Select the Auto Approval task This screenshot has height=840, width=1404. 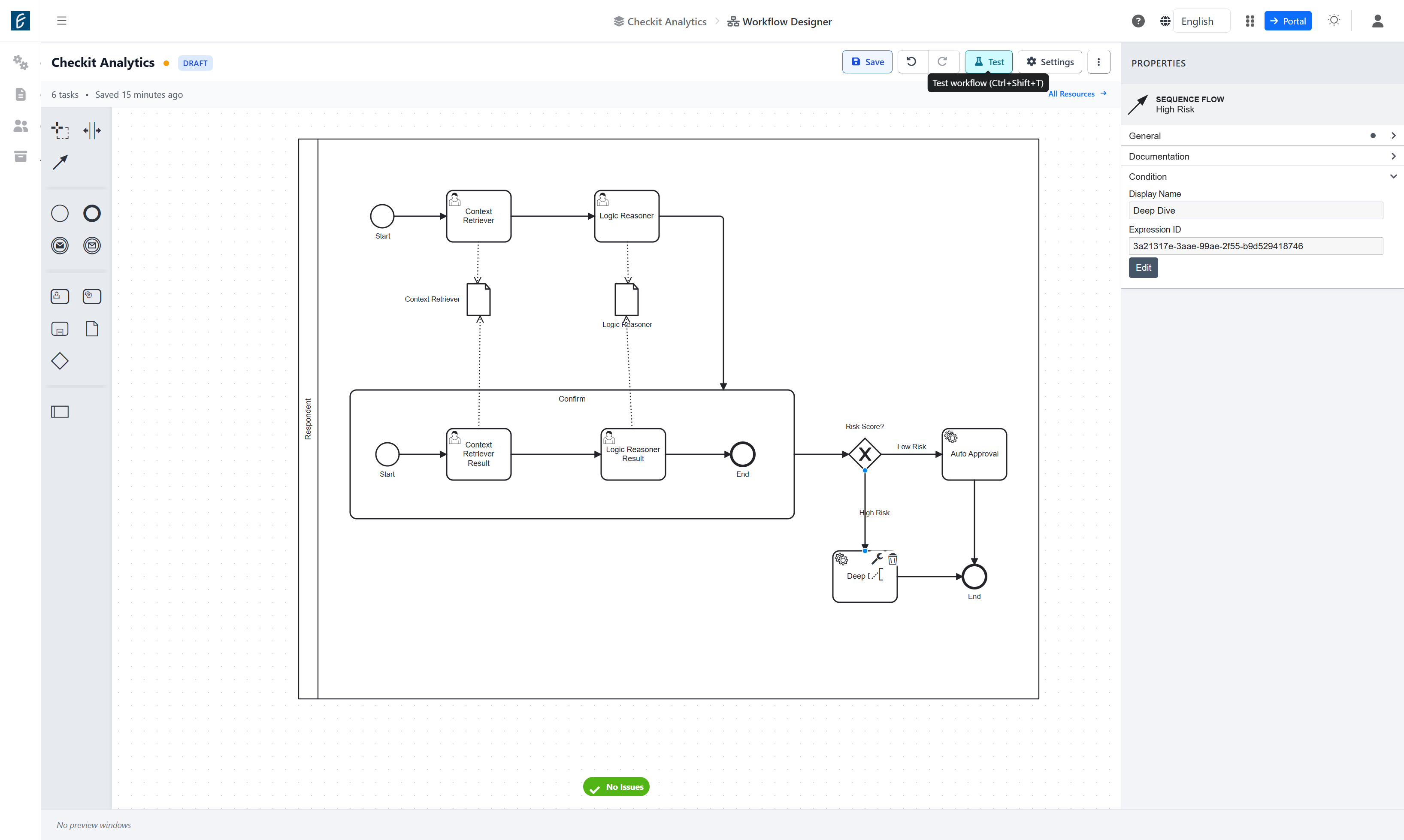pos(974,454)
